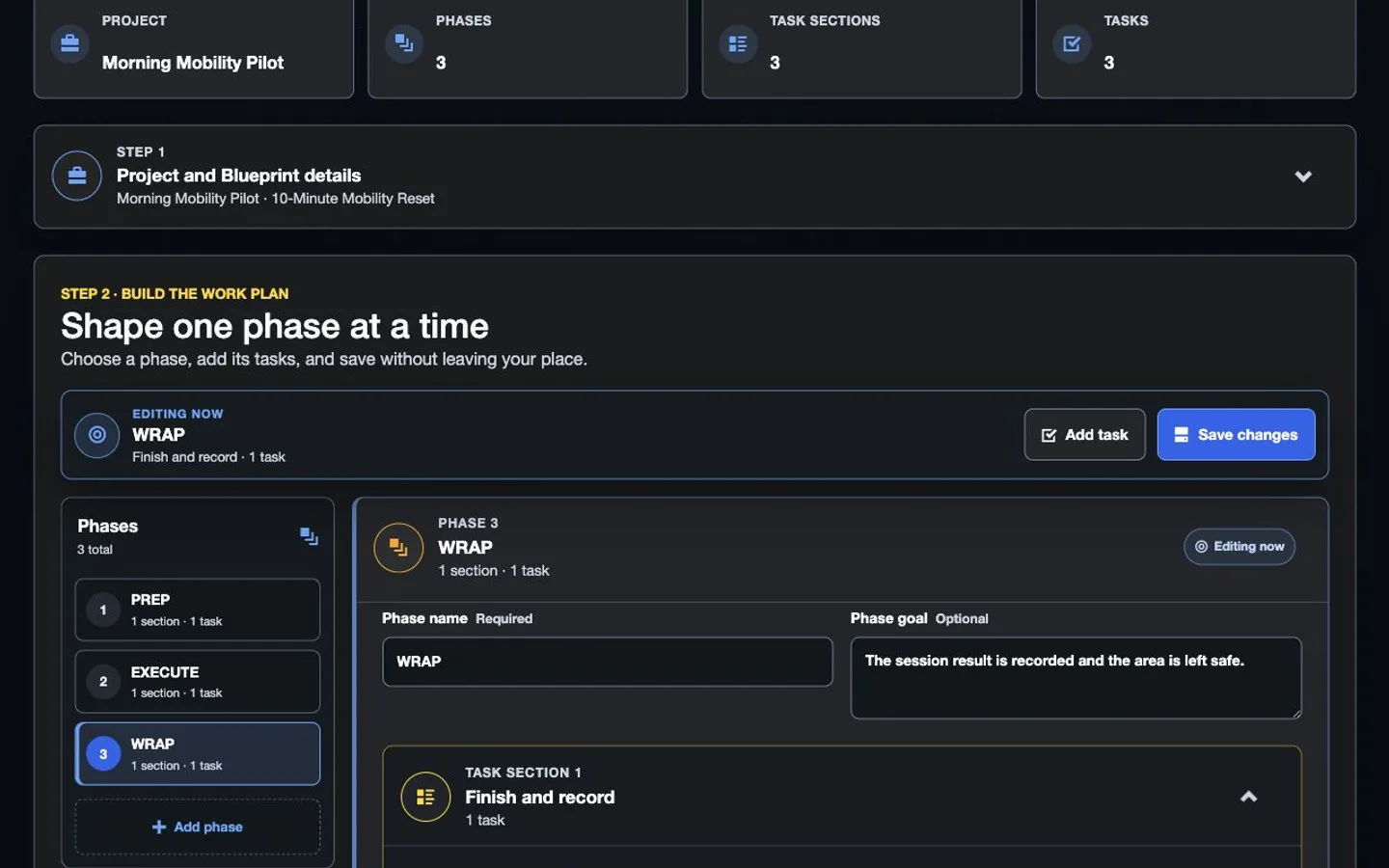Click the Morning Mobility Pilot project name
Image resolution: width=1389 pixels, height=868 pixels.
(x=193, y=63)
